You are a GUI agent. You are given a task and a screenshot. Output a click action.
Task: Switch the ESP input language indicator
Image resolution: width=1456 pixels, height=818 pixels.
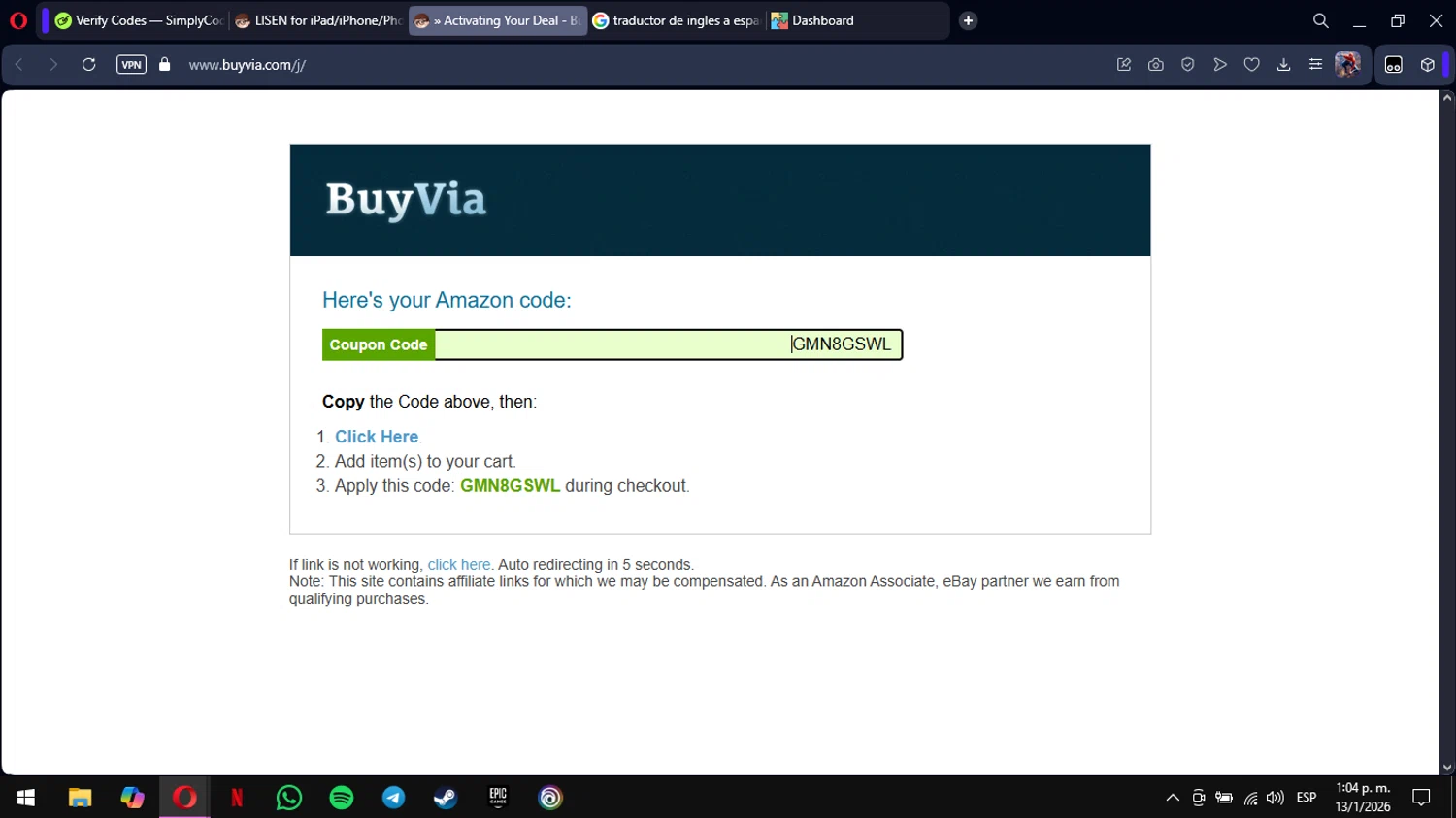[1307, 798]
